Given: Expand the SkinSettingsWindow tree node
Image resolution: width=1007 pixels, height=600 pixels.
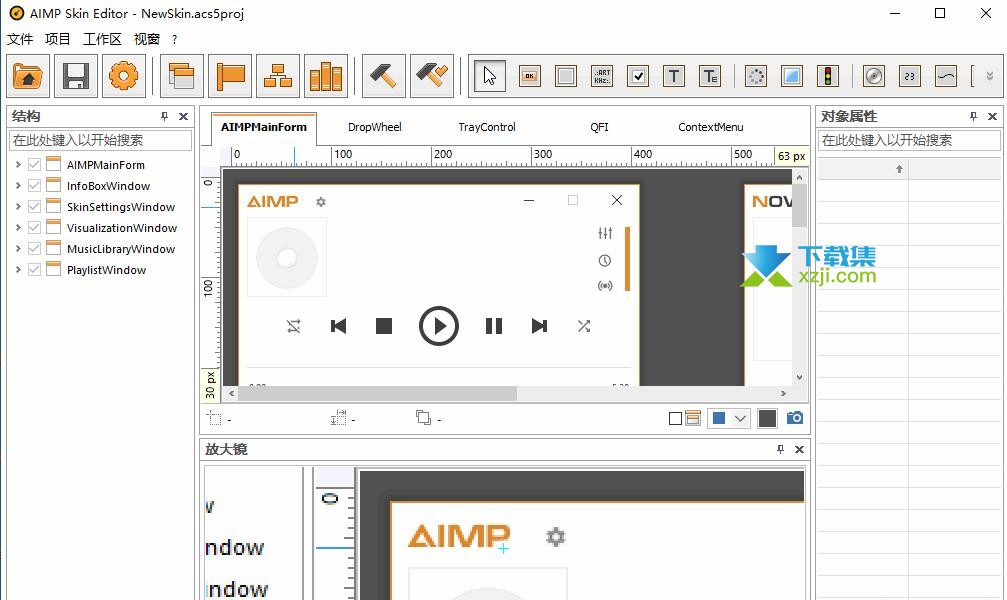Looking at the screenshot, I should (18, 207).
